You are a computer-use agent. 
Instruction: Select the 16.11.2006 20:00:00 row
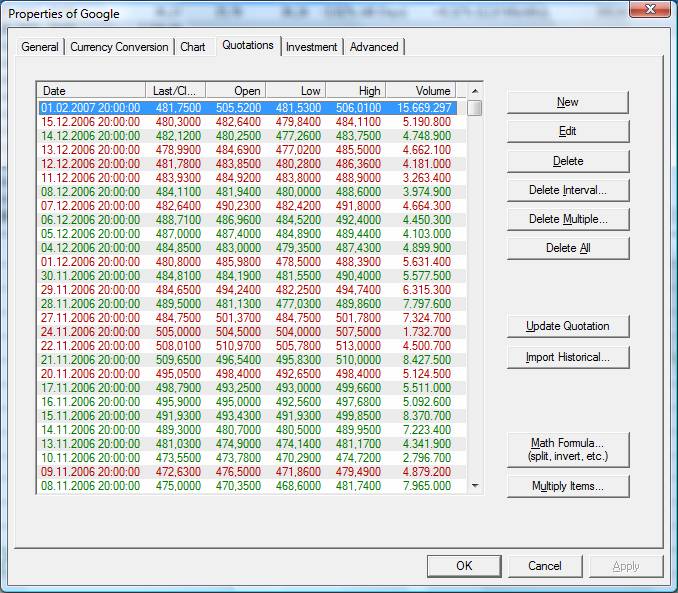[252, 401]
